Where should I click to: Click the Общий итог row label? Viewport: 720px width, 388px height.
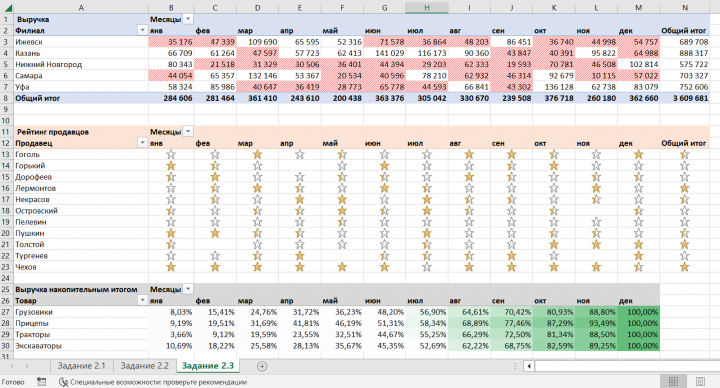point(38,98)
